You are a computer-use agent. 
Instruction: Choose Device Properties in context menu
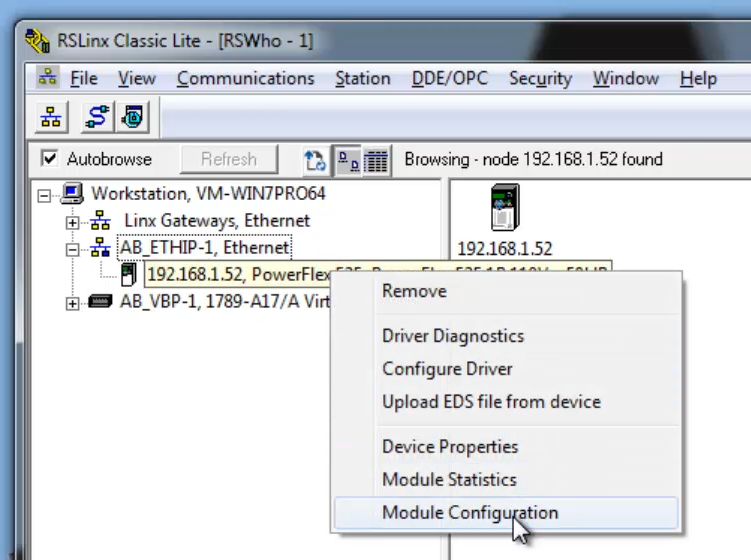[506, 446]
